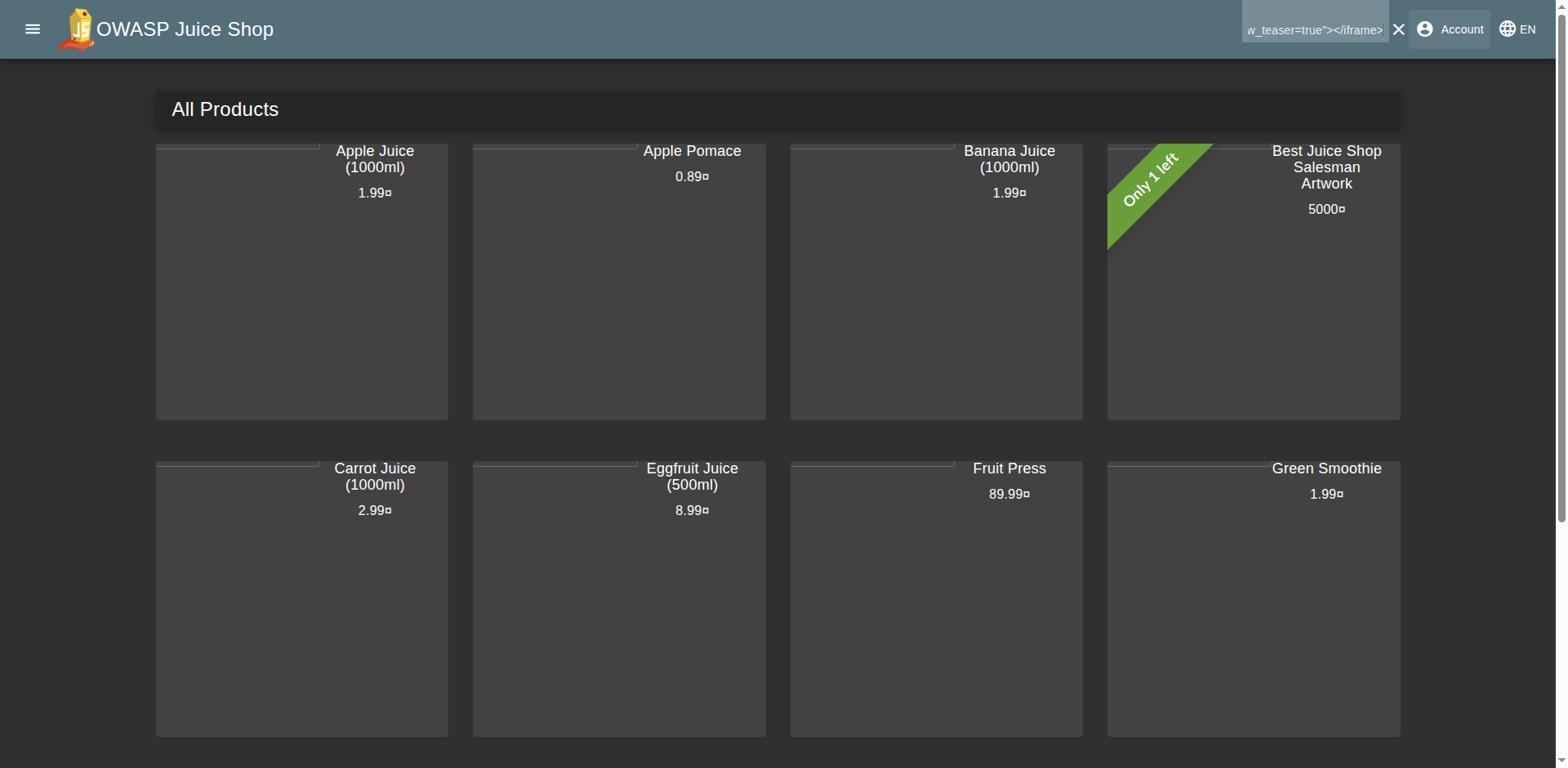Click the page vertical scrollbar thumb
Viewport: 1568px width, 768px height.
point(1561,261)
